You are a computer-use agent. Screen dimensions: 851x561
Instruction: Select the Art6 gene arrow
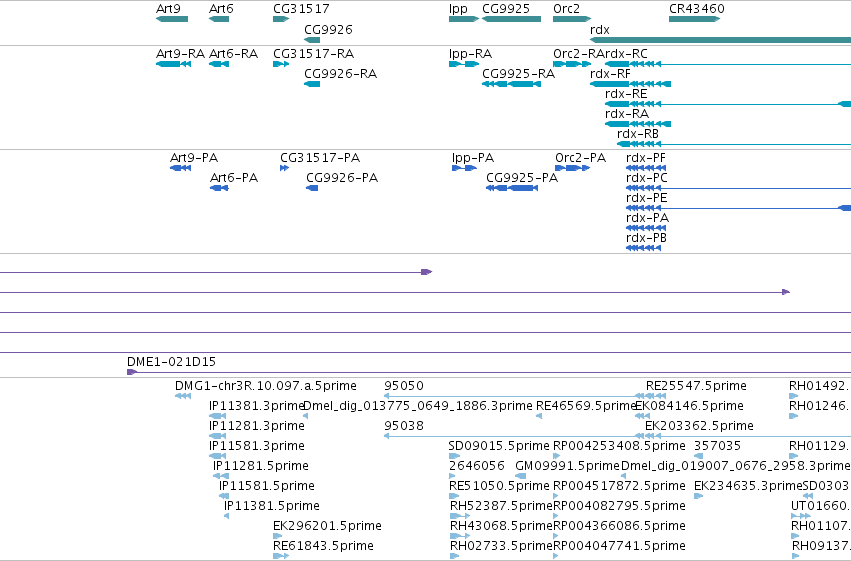[x=219, y=19]
